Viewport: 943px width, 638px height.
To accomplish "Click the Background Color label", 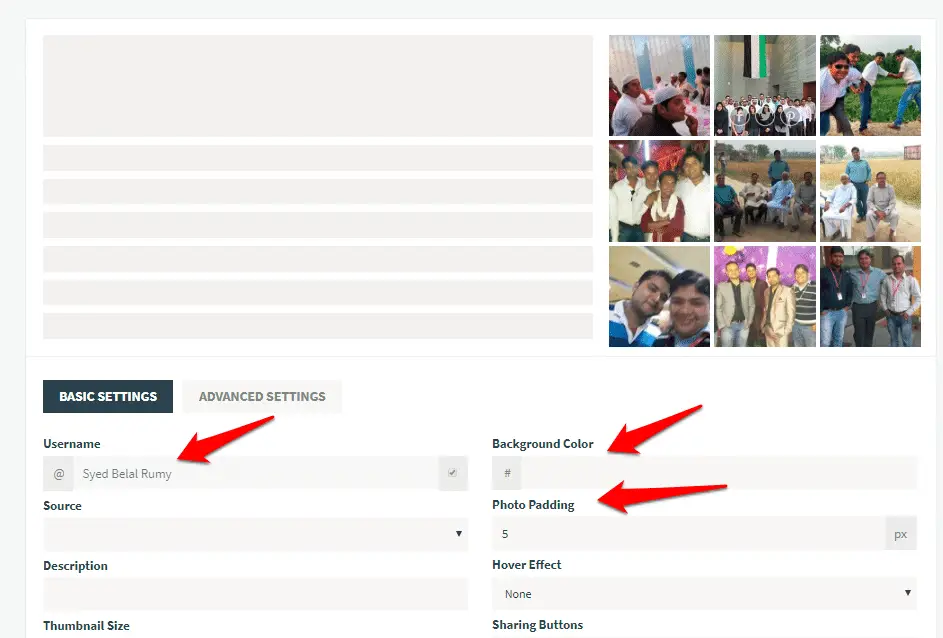I will coord(542,444).
